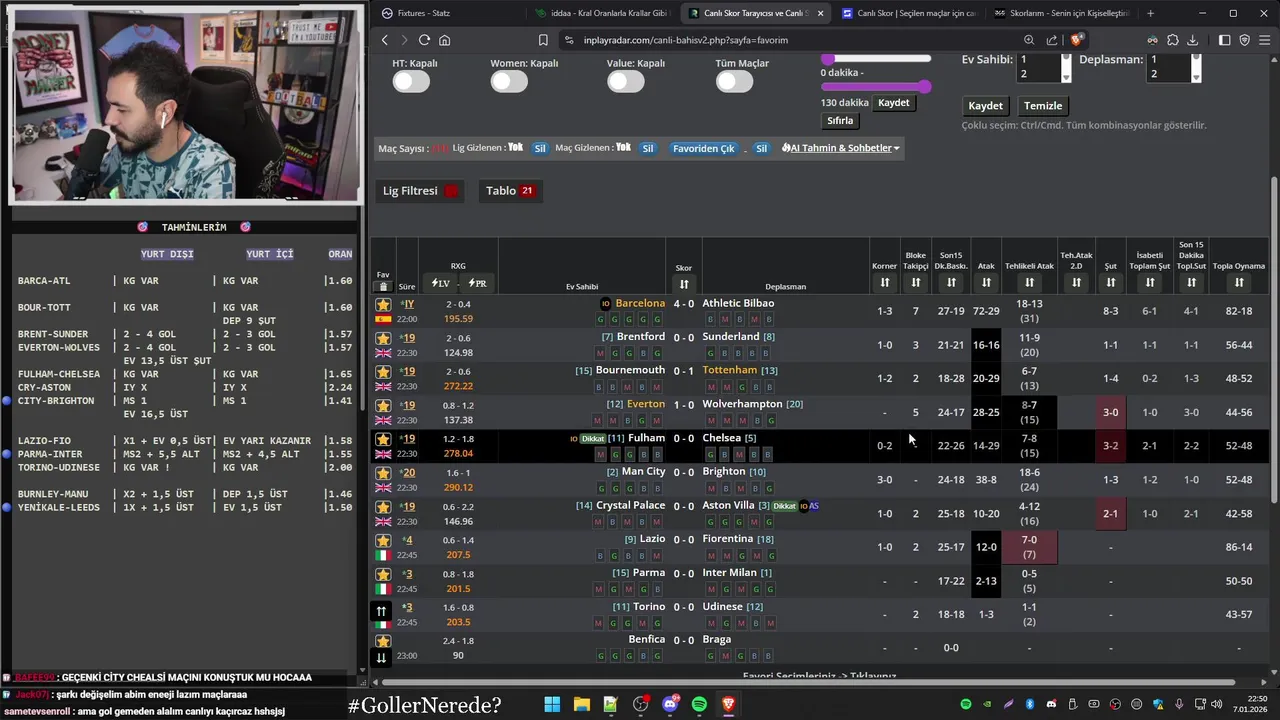
Task: Unstar the Brentford vs Sunderland row
Action: 383,338
